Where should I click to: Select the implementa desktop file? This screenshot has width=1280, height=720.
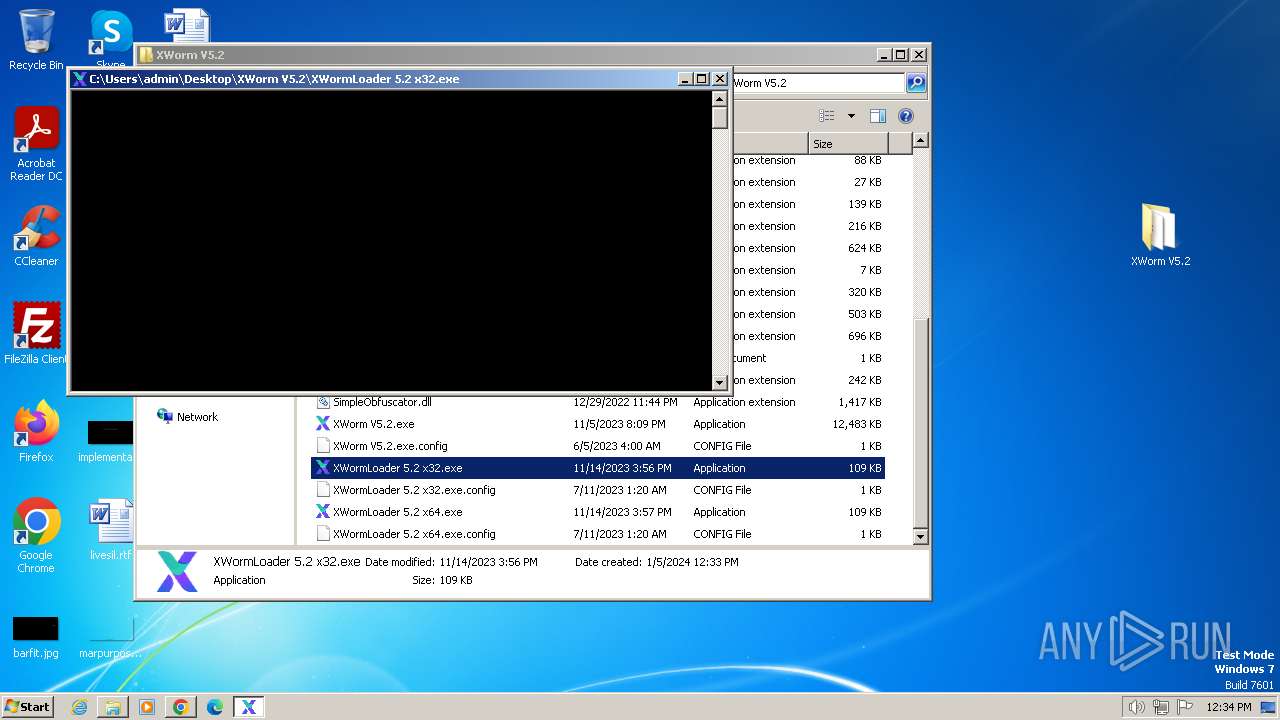pyautogui.click(x=110, y=440)
